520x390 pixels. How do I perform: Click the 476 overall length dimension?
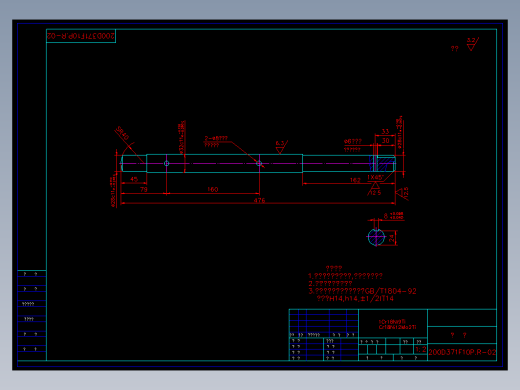pyautogui.click(x=259, y=200)
